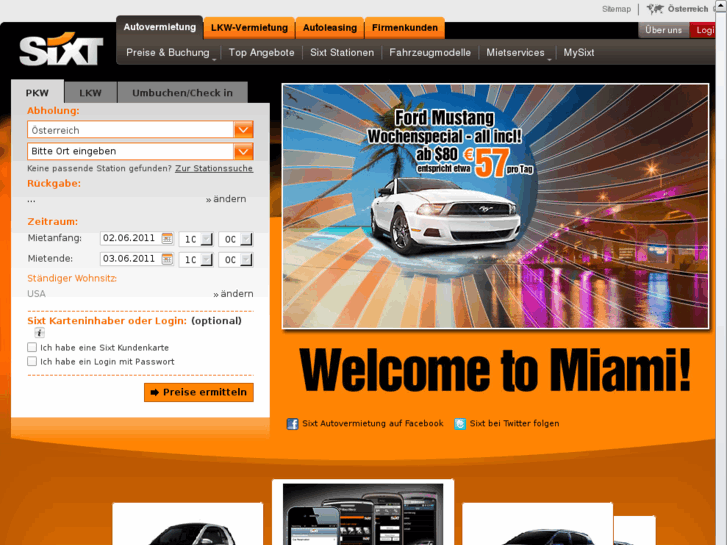Image resolution: width=727 pixels, height=545 pixels.
Task: Open Fahrzeugmodelle in the navigation
Action: [430, 53]
